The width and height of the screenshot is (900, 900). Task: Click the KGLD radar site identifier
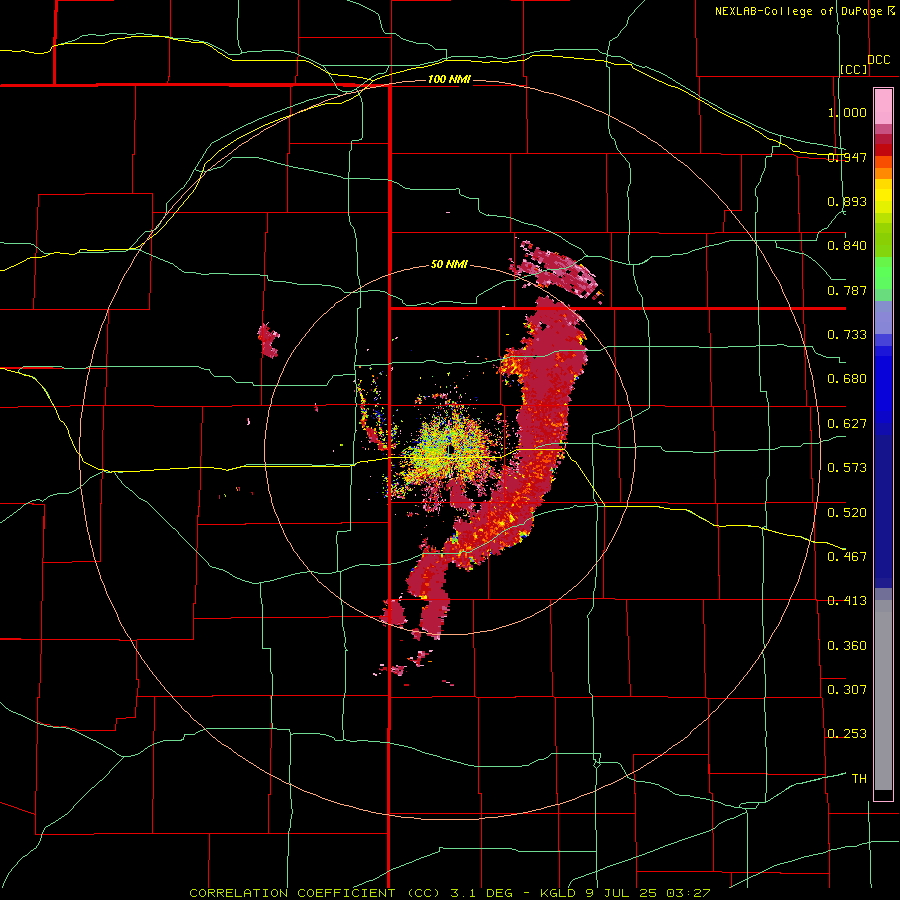point(558,893)
